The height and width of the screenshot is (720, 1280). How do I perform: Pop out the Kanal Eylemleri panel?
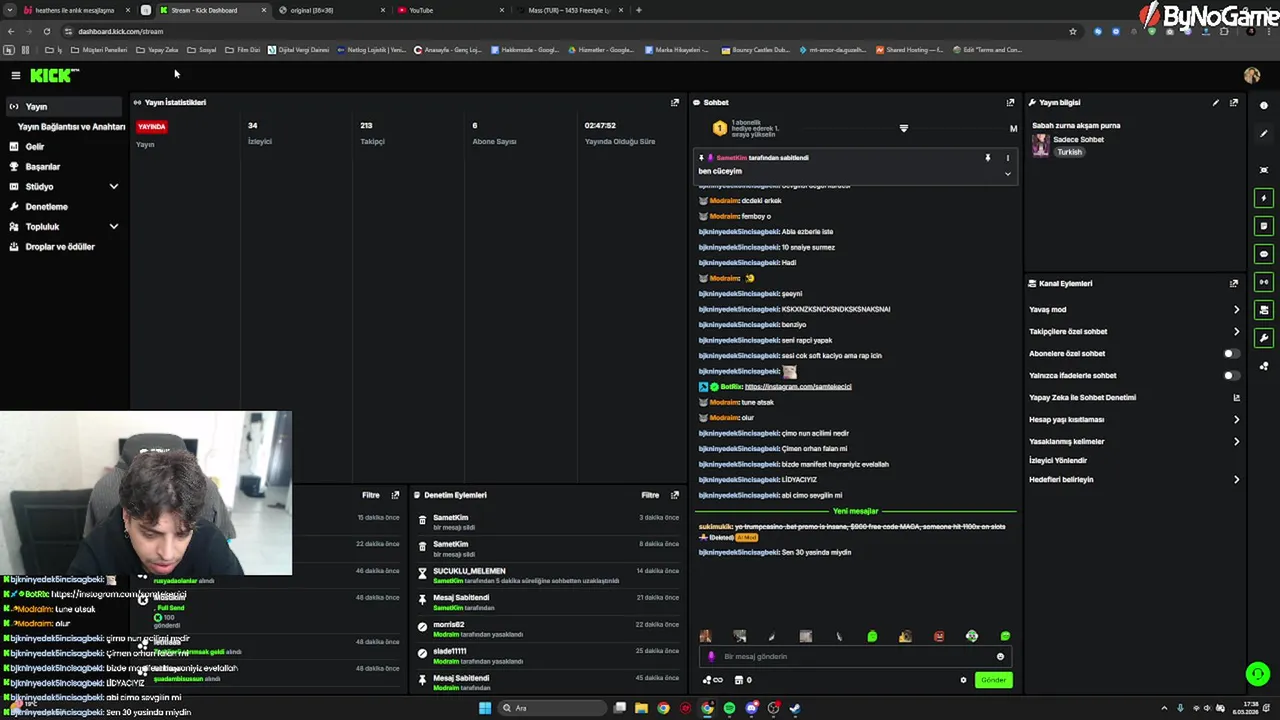click(x=1234, y=283)
